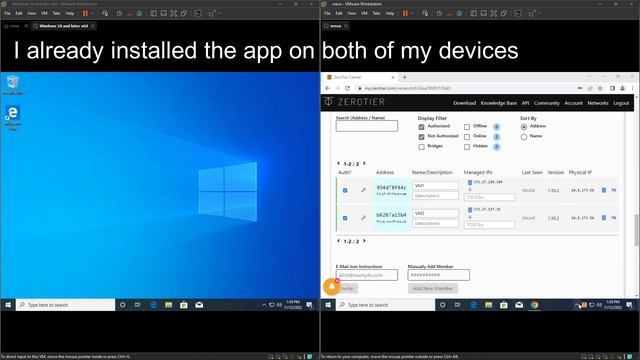Viewport: 640px width, 360px height.
Task: Uncheck Auth checkbox for member b6267a15b4
Action: [x=345, y=218]
